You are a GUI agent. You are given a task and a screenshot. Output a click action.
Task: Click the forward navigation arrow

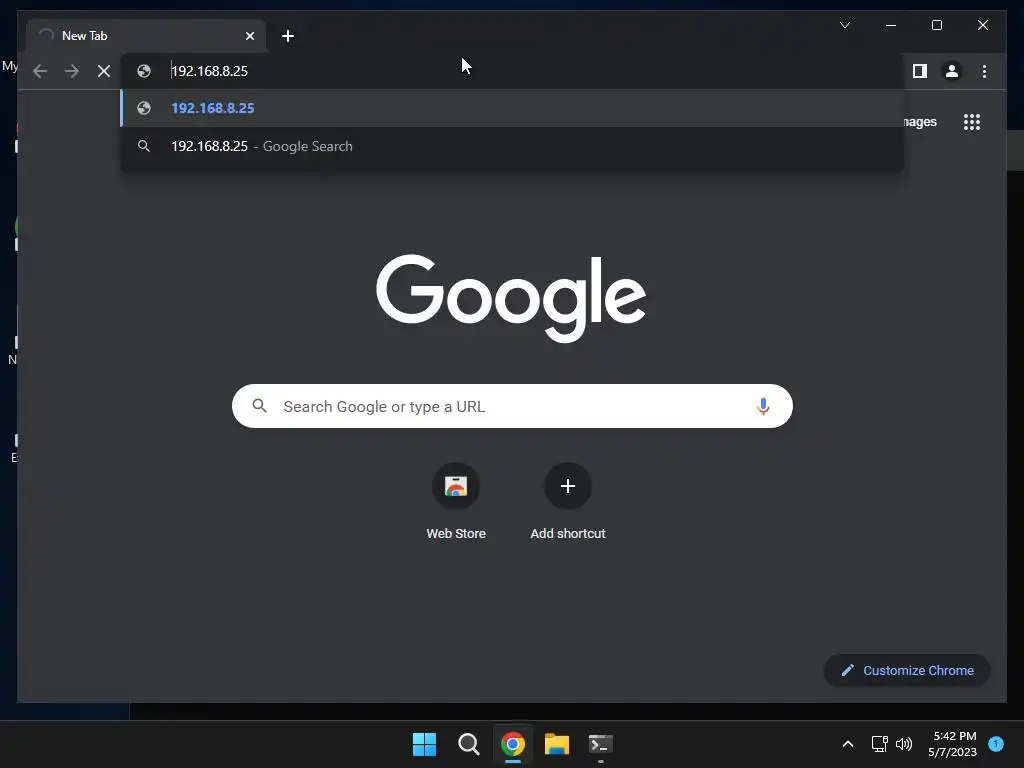click(x=72, y=71)
